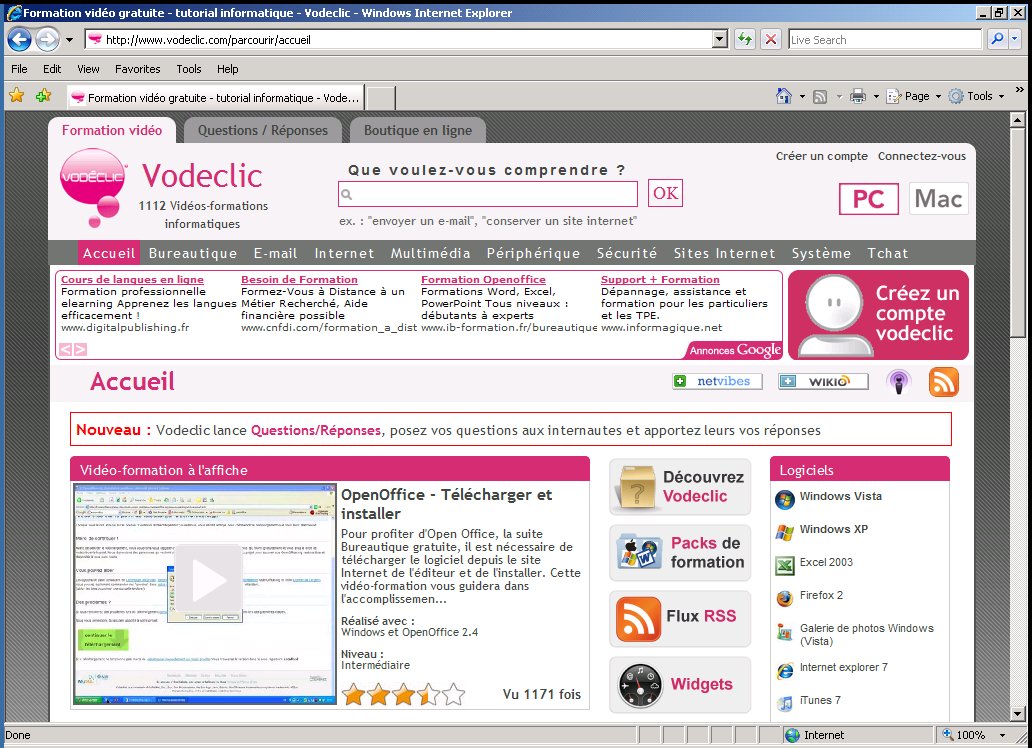Click the Firefox 2 icon
The image size is (1032, 748).
tap(785, 598)
